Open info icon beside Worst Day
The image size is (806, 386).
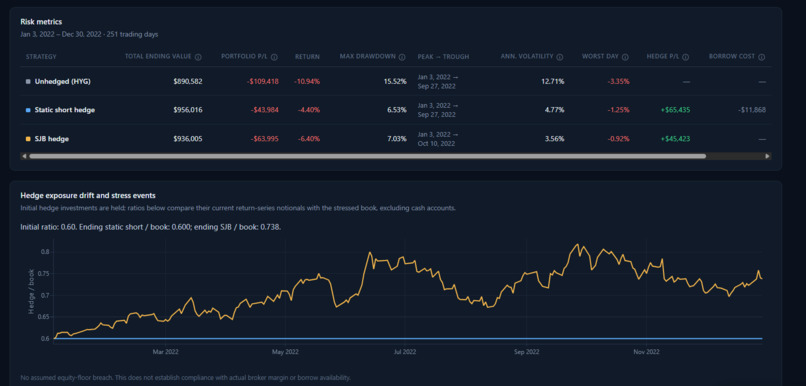point(625,57)
